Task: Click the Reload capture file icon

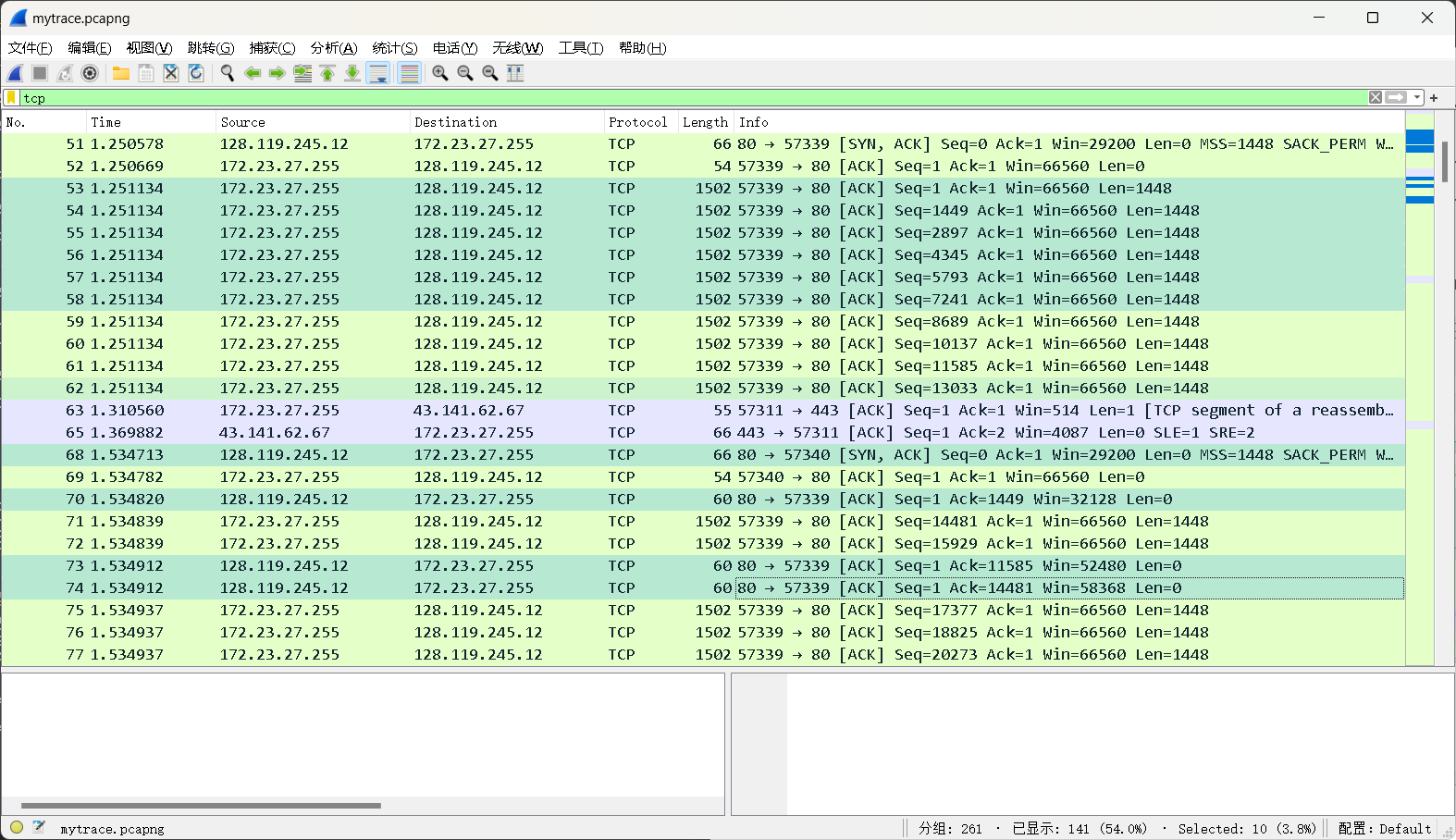Action: 196,73
